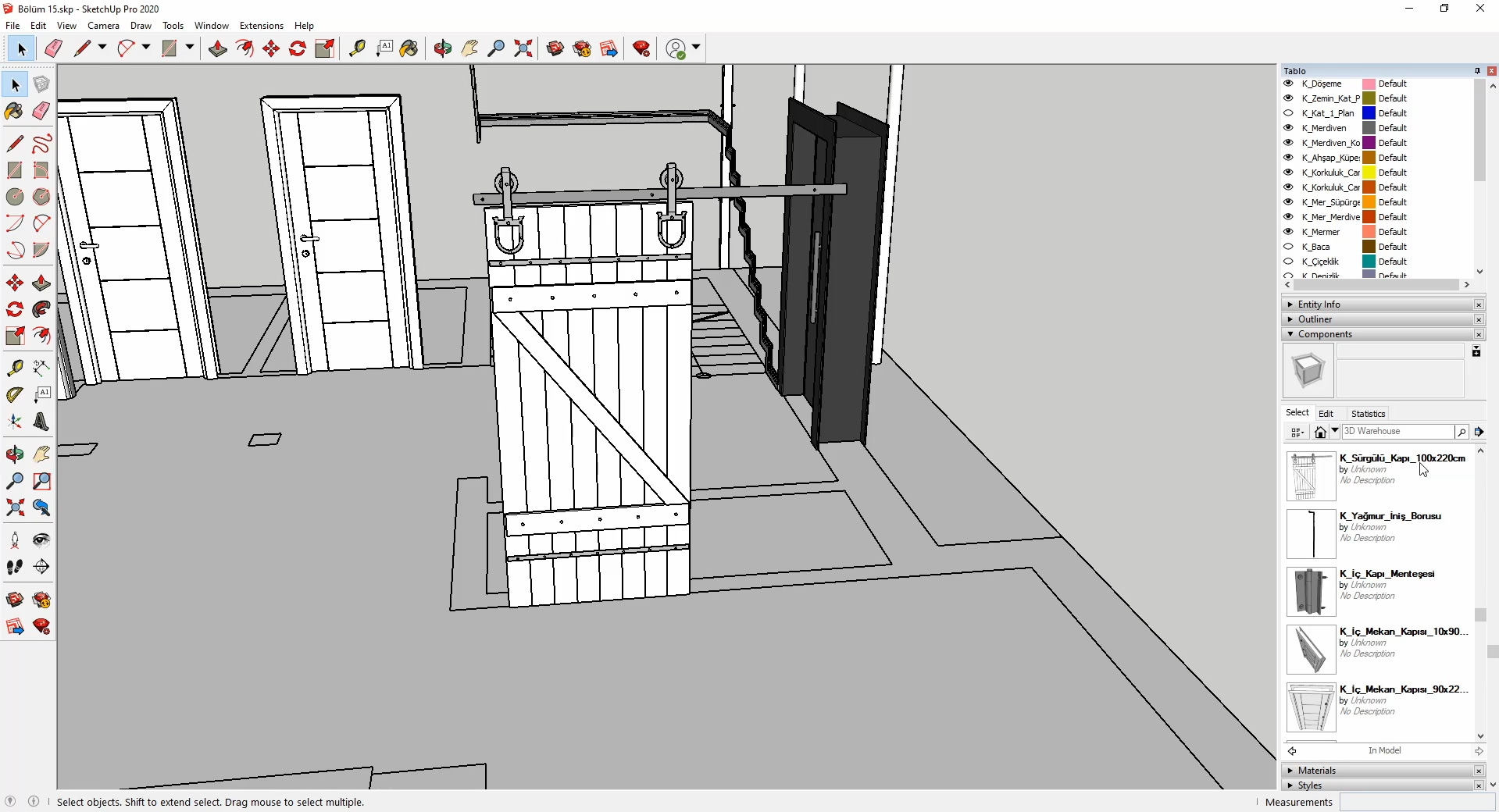Select the Zoom Window tool
Screen dimensions: 1499x812
41,481
